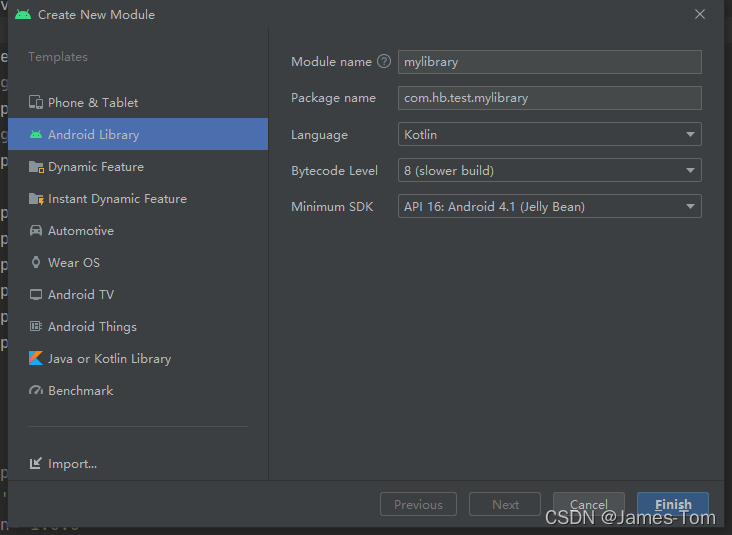
Task: Click the Module name label
Action: coord(331,62)
